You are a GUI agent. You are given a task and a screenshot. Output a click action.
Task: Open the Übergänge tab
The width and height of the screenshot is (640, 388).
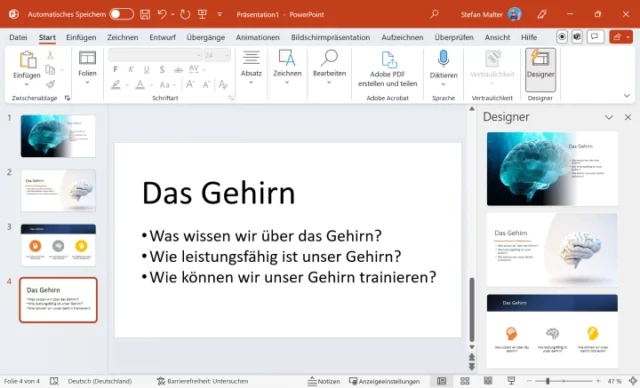[x=206, y=37]
